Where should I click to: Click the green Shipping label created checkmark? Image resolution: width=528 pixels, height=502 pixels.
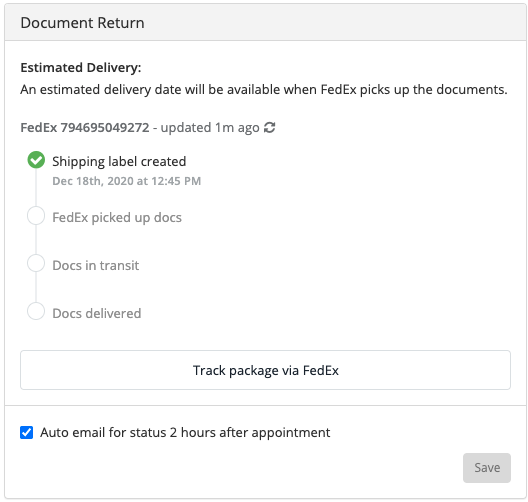point(36,160)
